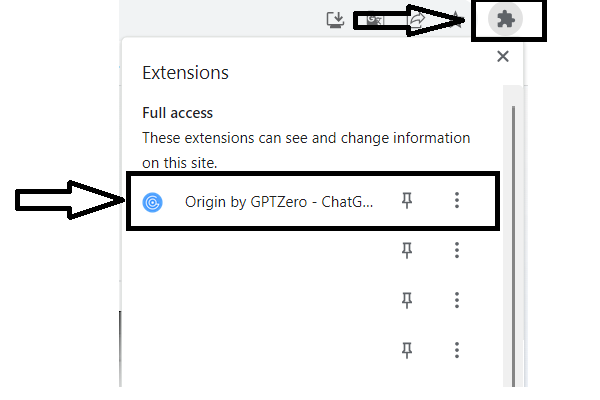
Task: Select the last visible extension row
Action: [260, 349]
